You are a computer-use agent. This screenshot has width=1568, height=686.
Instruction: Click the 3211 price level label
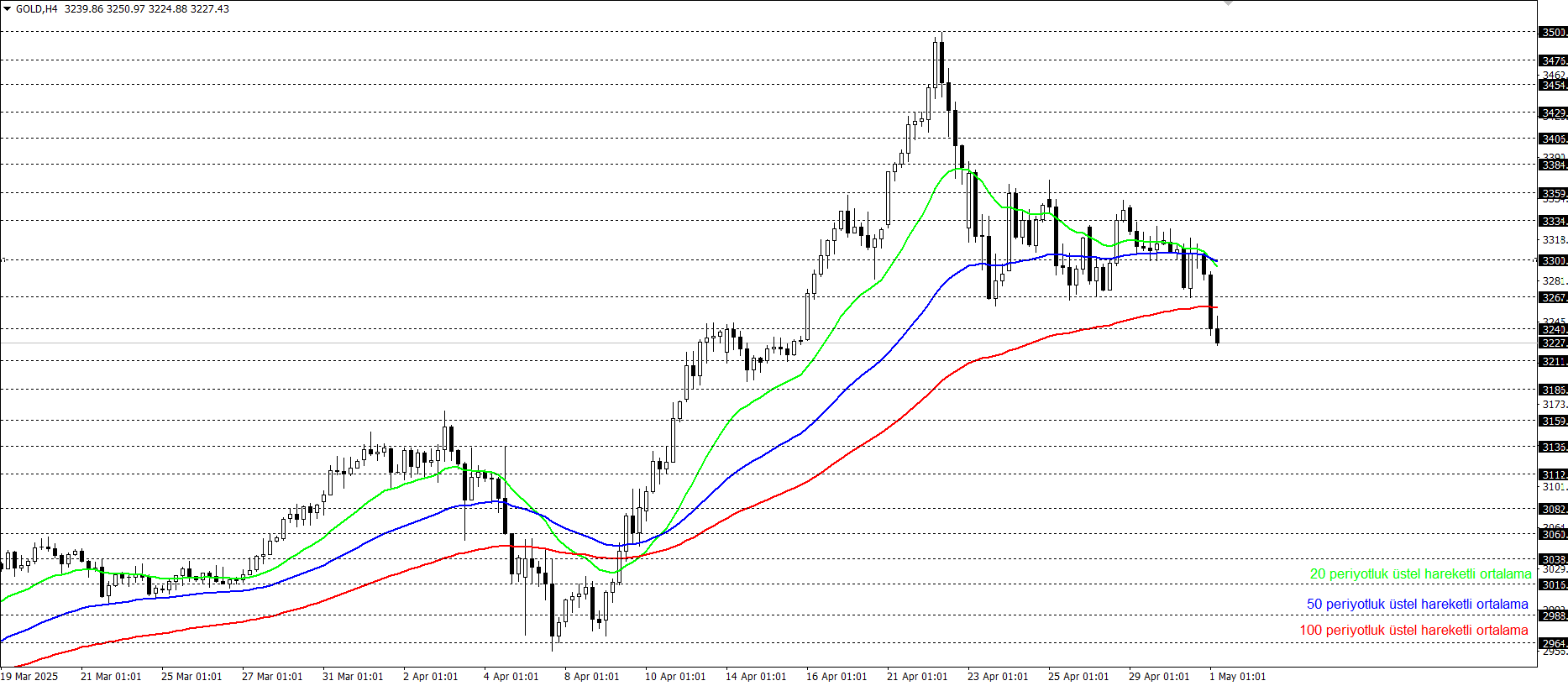(1553, 361)
